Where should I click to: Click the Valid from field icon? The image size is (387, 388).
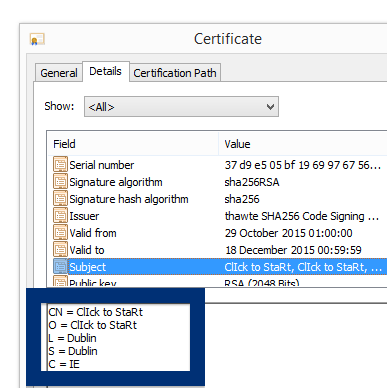tap(60, 232)
